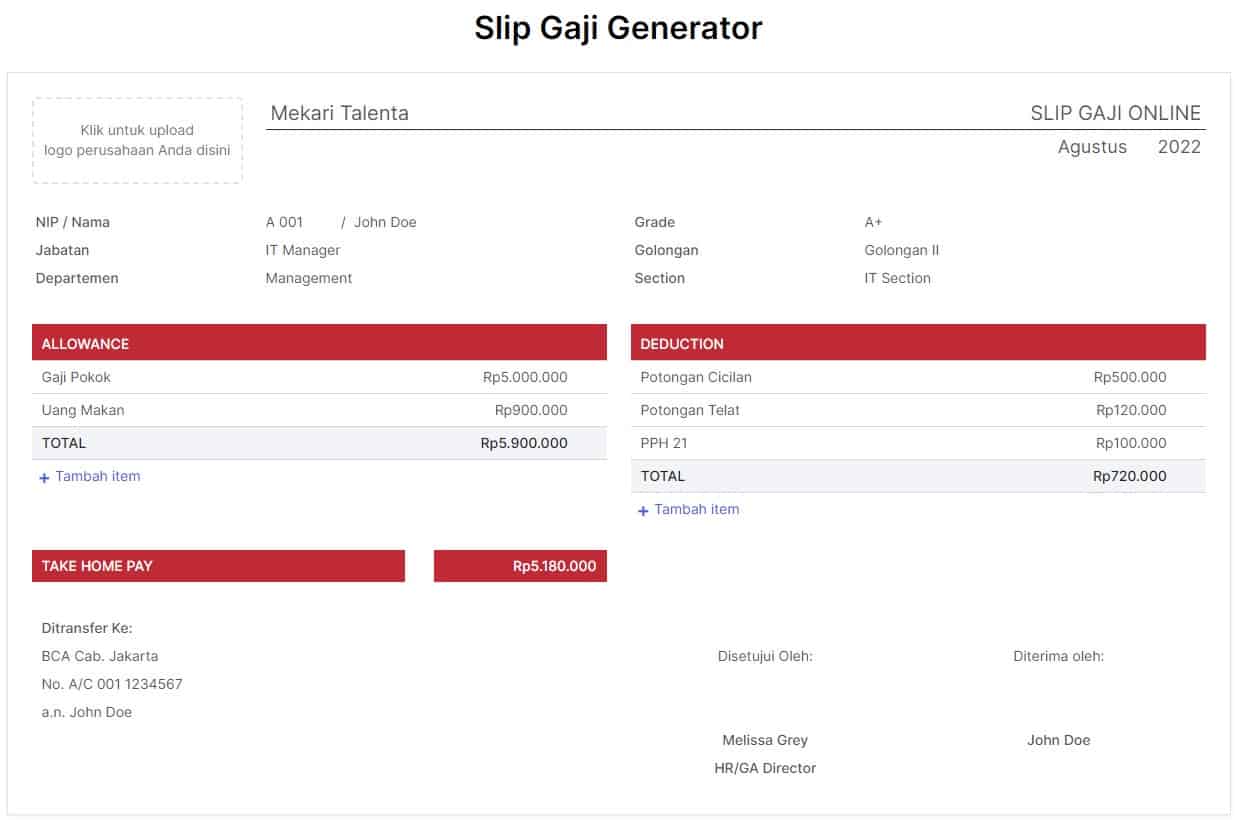1238x820 pixels.
Task: Click the Ditransfer Ke label
Action: click(x=87, y=628)
